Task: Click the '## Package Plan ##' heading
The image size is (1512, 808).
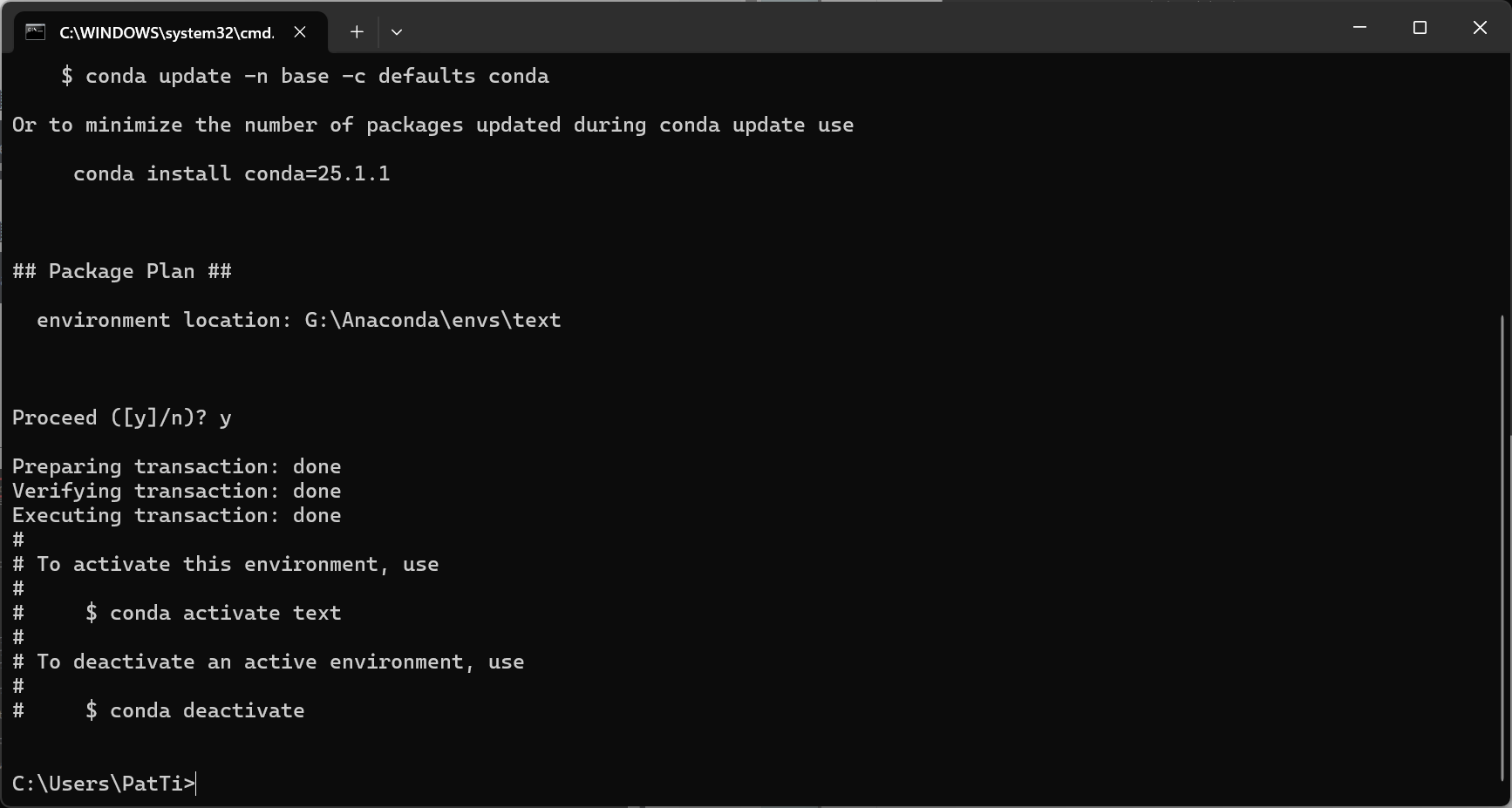Action: (x=122, y=271)
